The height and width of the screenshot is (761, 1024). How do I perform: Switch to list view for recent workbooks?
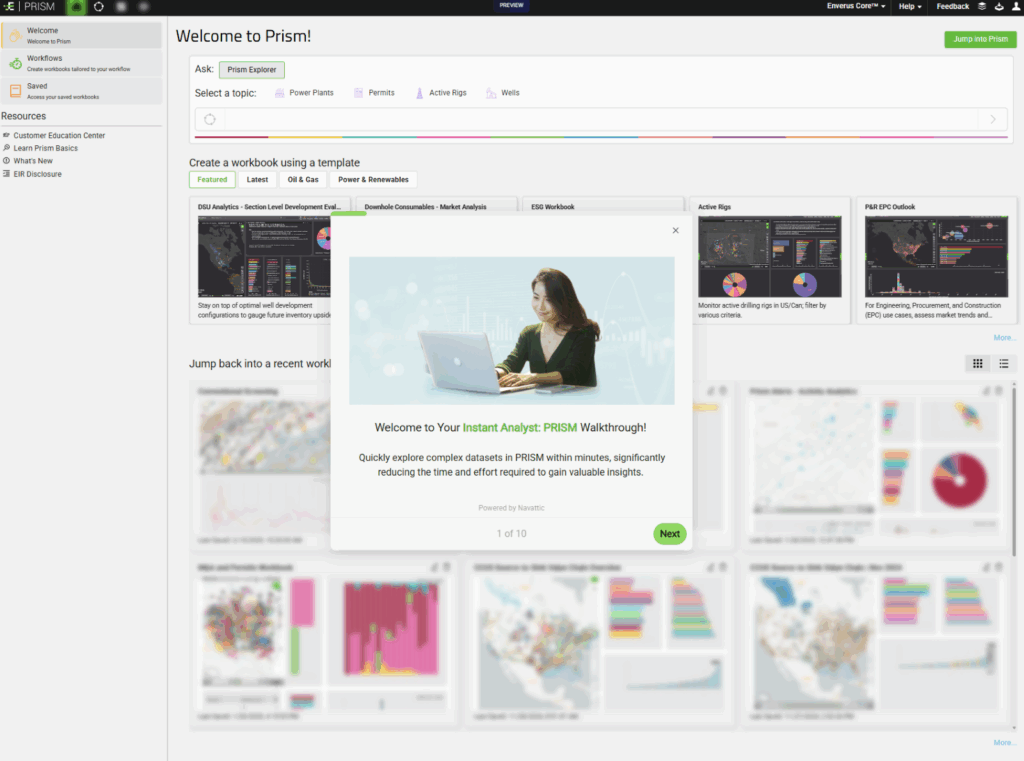[x=1003, y=363]
